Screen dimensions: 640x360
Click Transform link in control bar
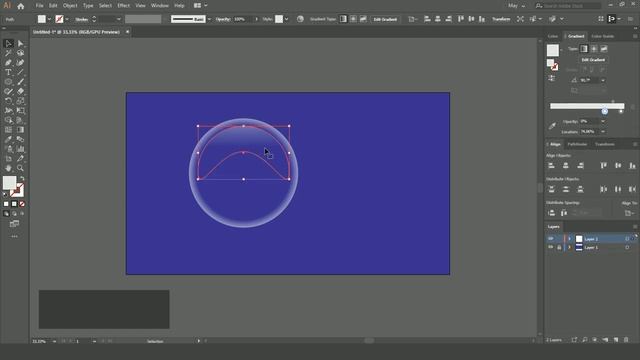pos(501,19)
